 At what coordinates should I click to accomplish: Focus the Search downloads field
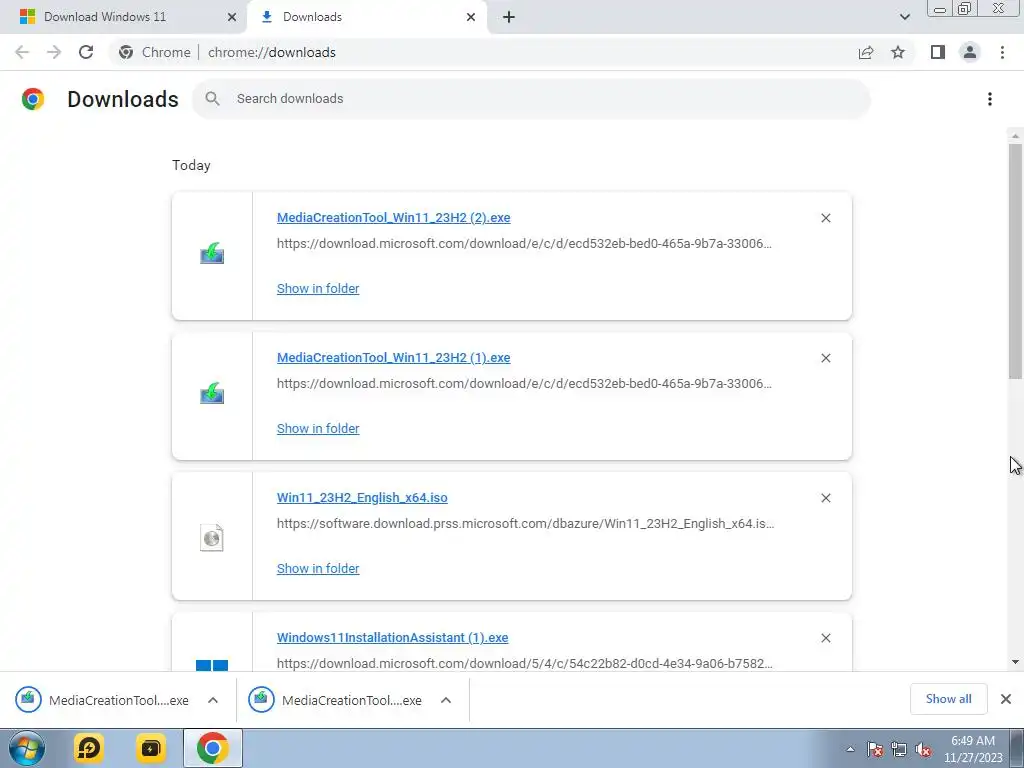point(532,99)
